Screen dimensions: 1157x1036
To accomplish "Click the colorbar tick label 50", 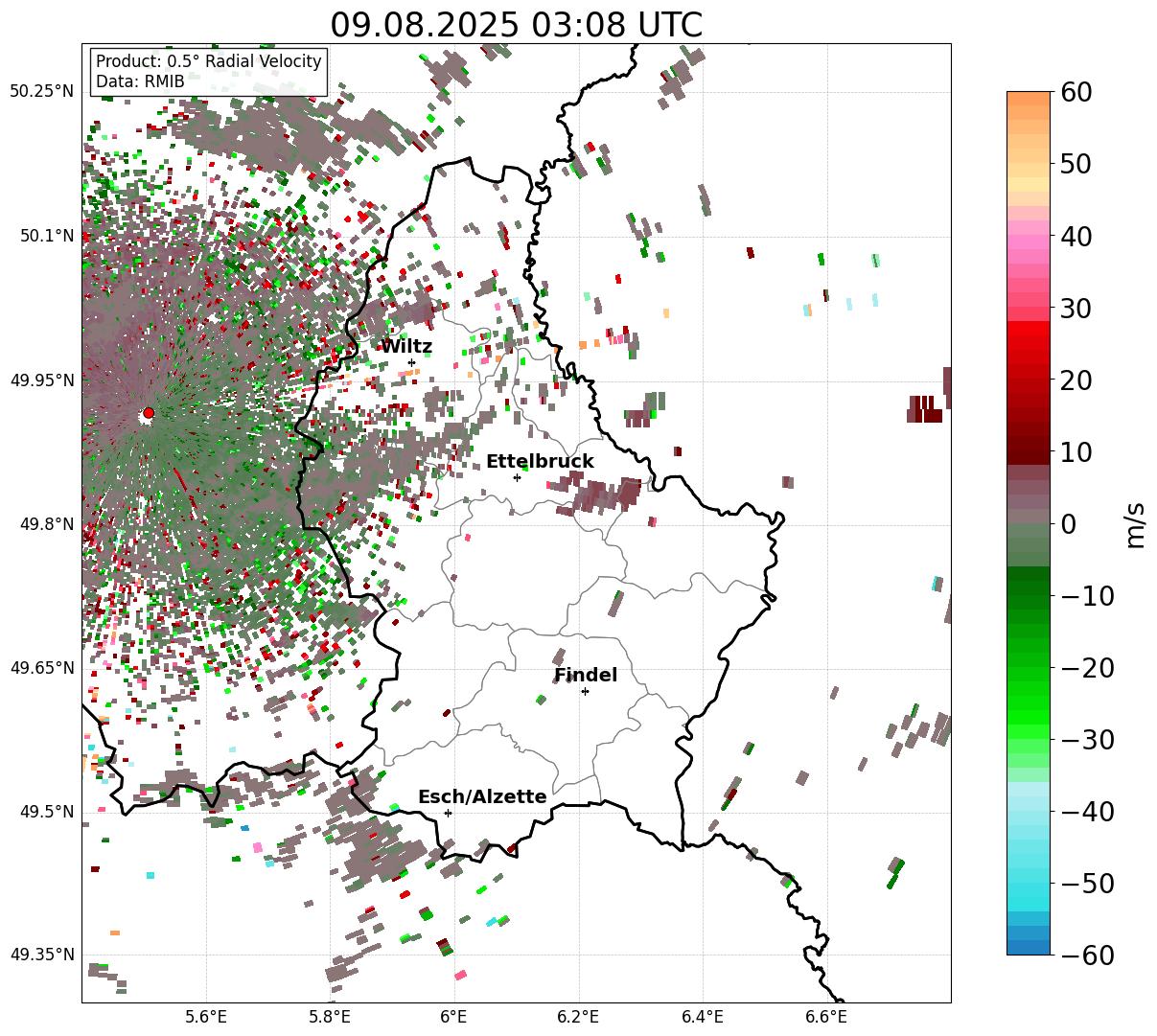I will click(x=1076, y=164).
